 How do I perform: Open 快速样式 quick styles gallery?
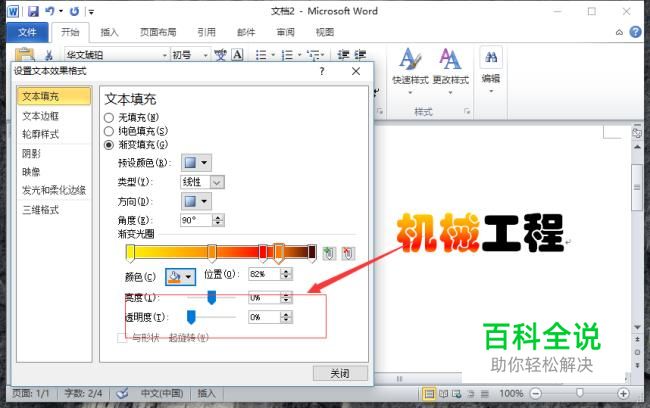click(410, 70)
